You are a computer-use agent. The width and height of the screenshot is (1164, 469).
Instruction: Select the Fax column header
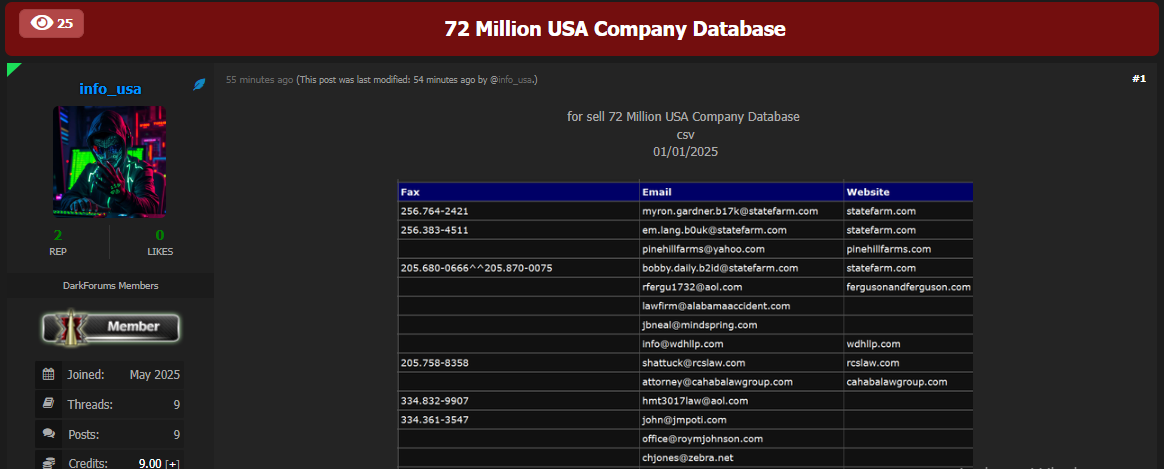click(410, 192)
